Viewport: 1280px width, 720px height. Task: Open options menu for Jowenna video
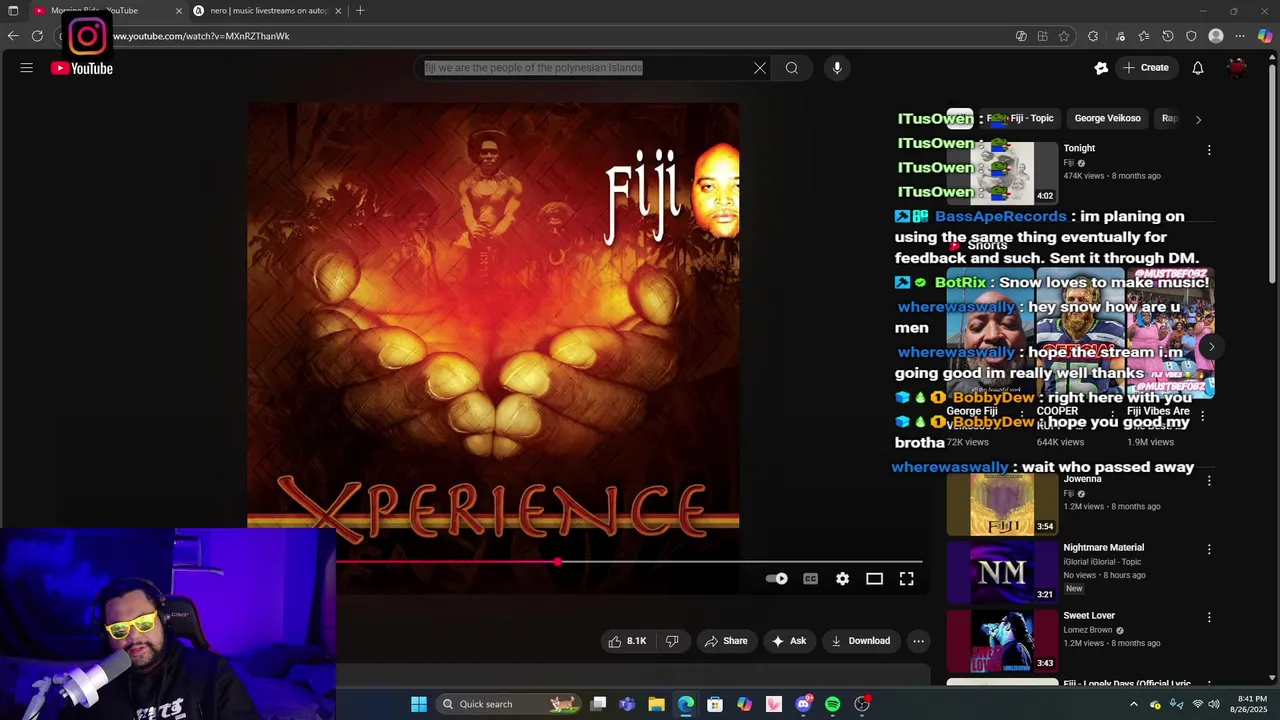pos(1209,481)
